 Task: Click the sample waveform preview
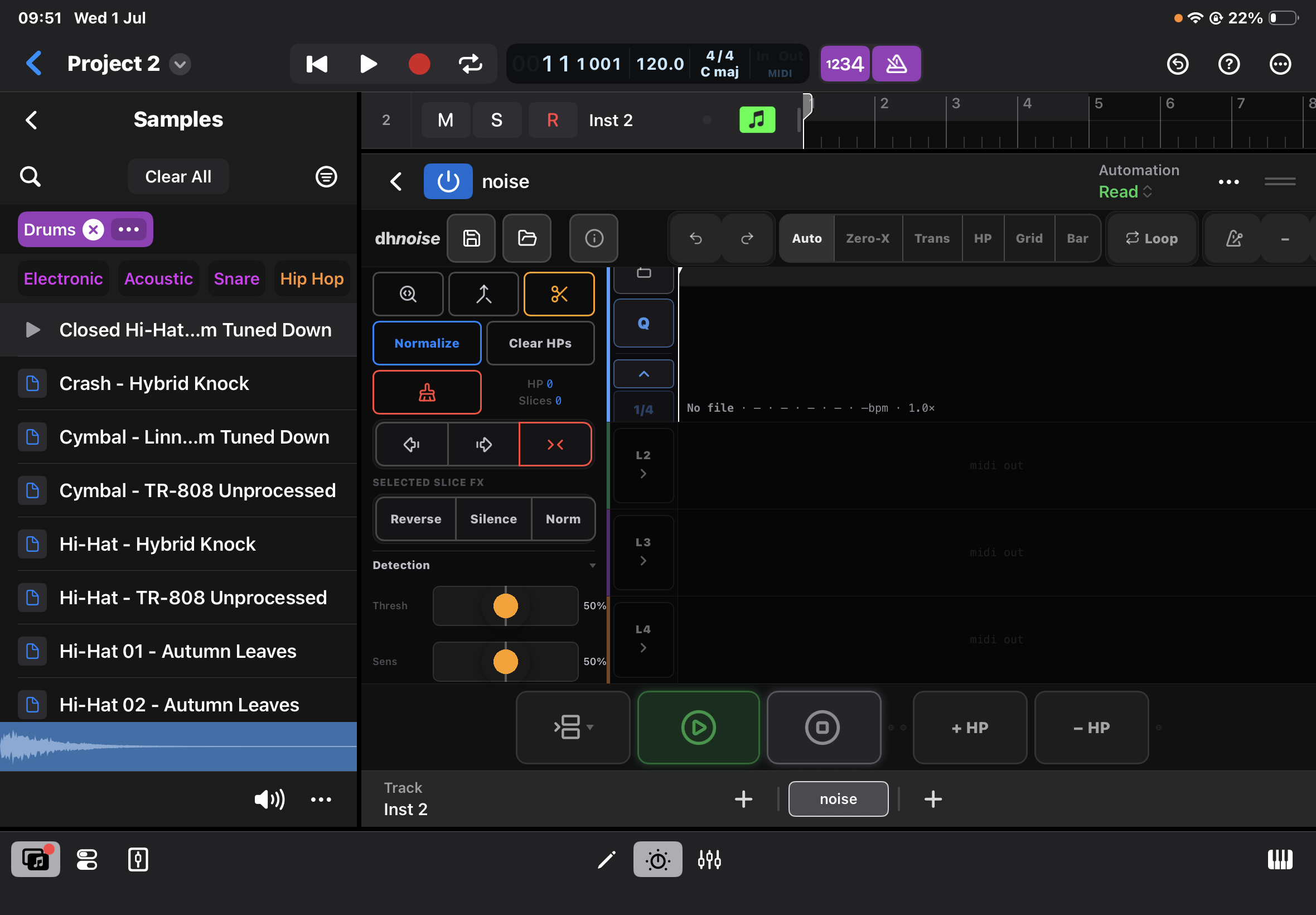tap(178, 747)
